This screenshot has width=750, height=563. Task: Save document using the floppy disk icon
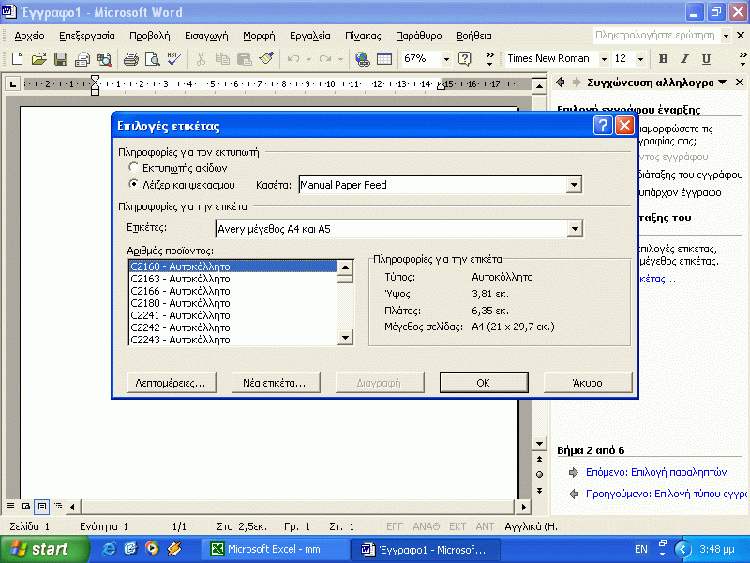click(60, 59)
